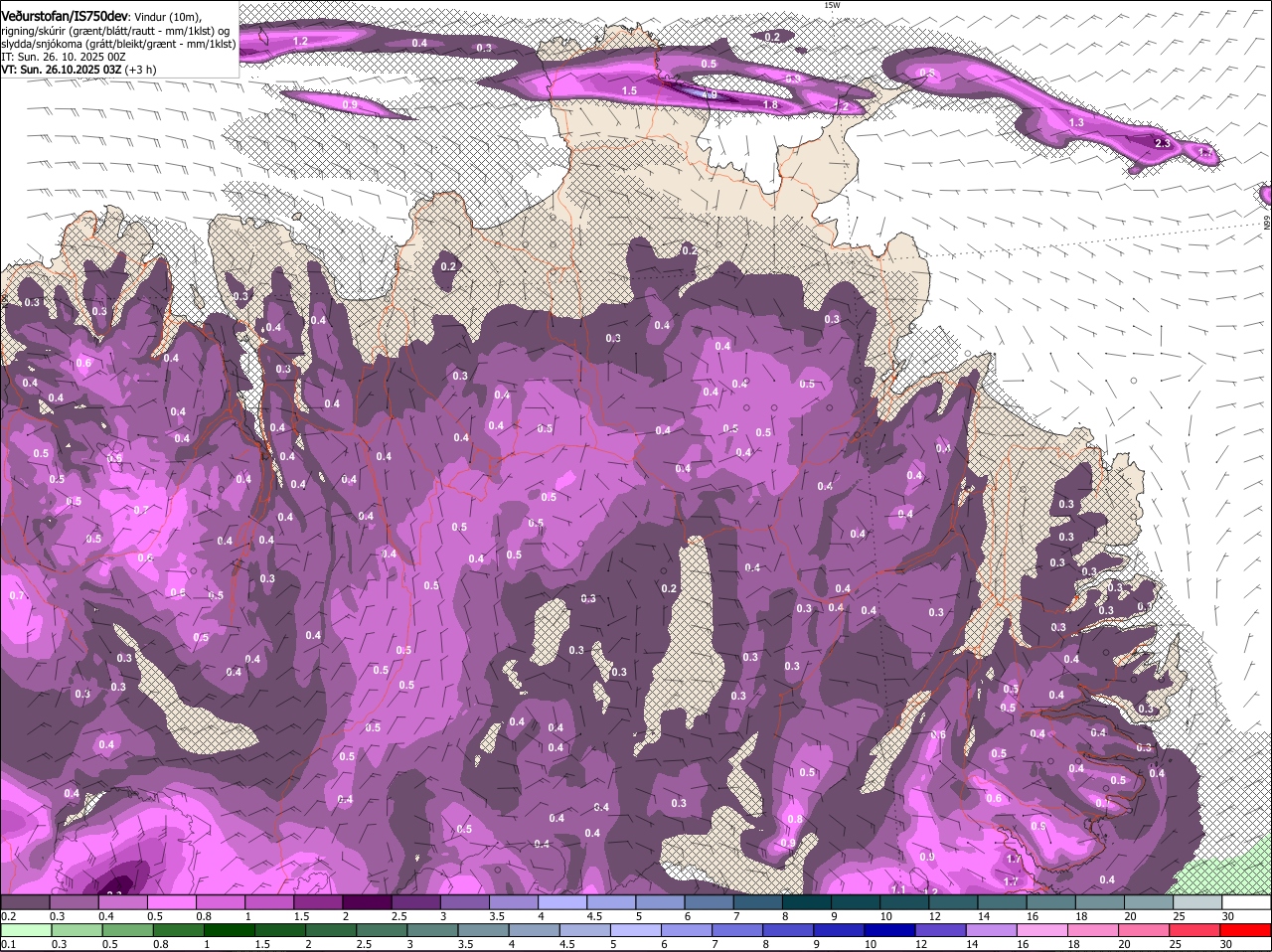This screenshot has height=952, width=1272.
Task: Click the Veðurstofan/IS750dev title text
Action: pos(65,16)
